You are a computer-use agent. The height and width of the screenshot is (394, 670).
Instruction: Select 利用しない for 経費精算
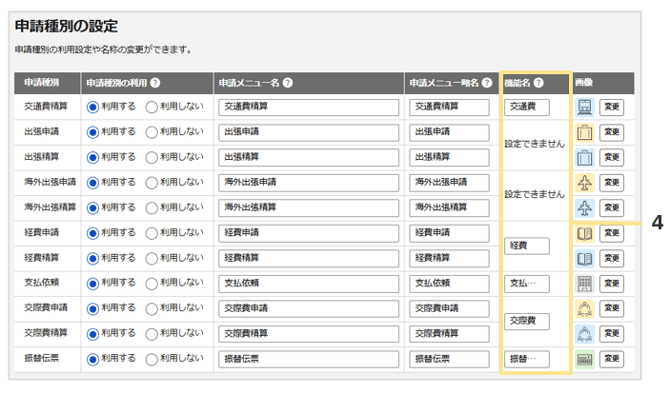(x=151, y=259)
